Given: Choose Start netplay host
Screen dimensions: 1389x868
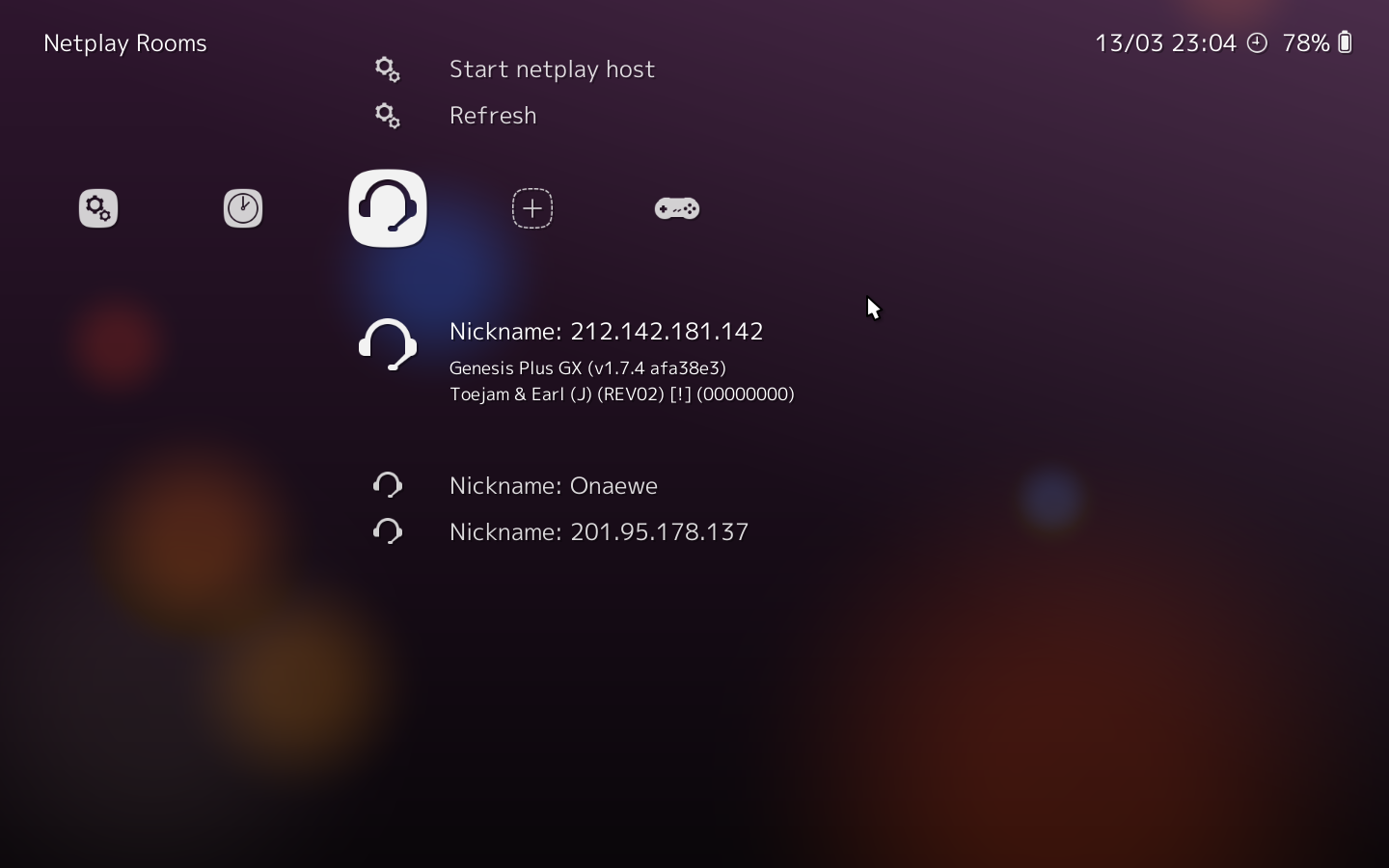Looking at the screenshot, I should coord(552,69).
